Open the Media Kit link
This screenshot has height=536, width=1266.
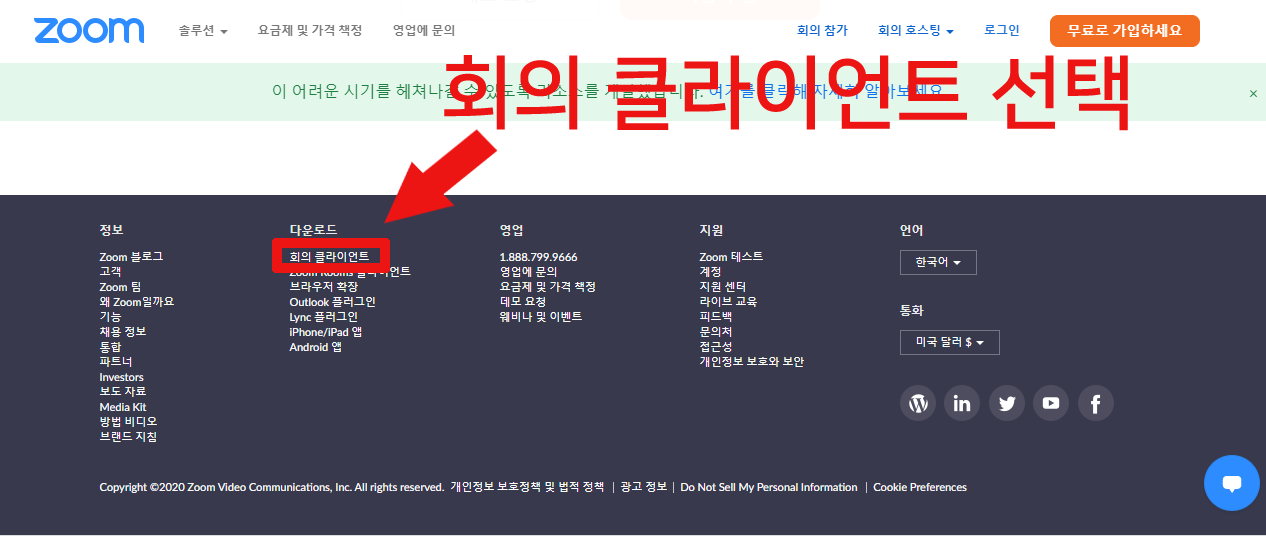pos(123,407)
